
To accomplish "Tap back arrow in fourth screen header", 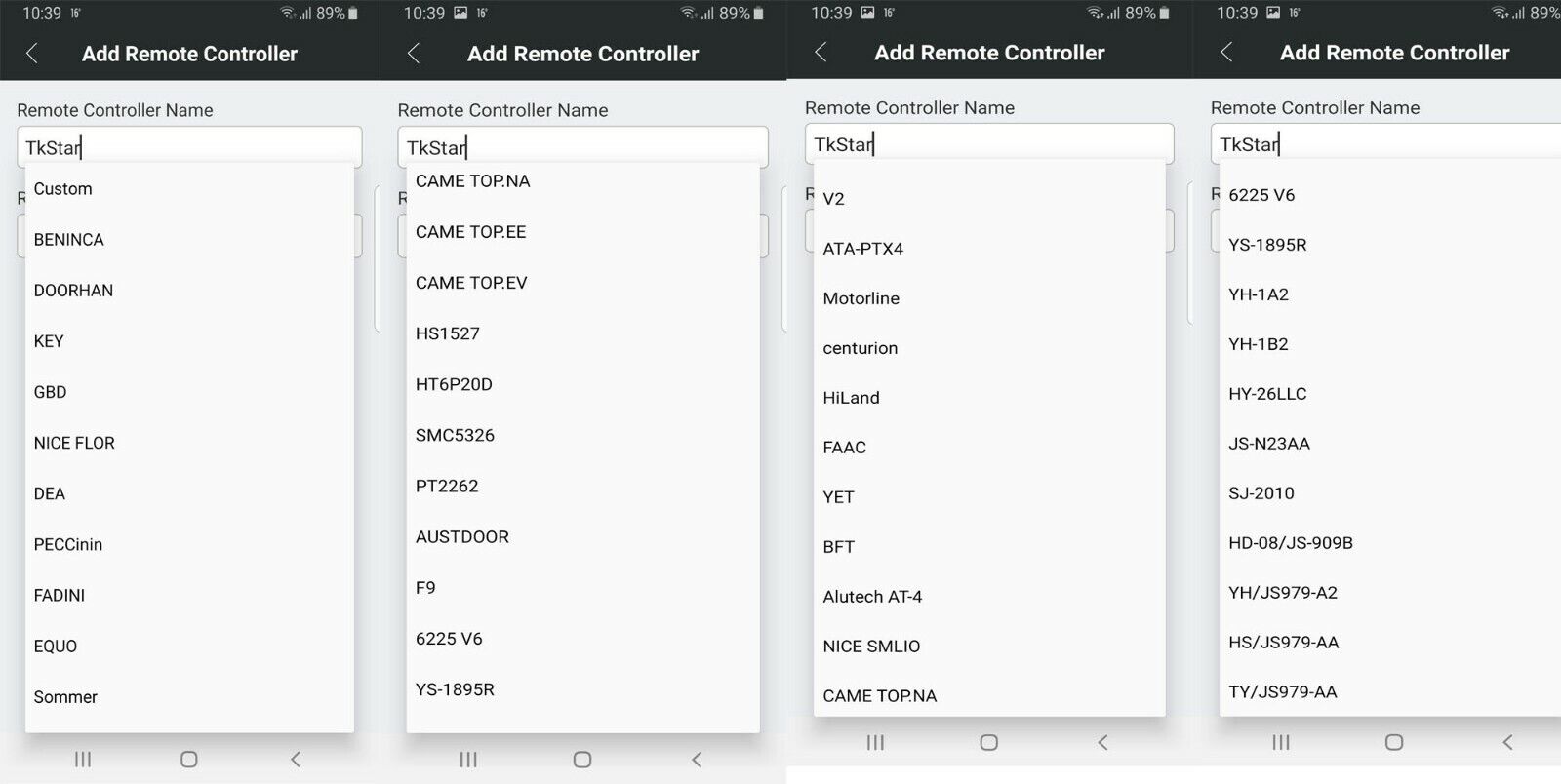I will tap(1226, 52).
